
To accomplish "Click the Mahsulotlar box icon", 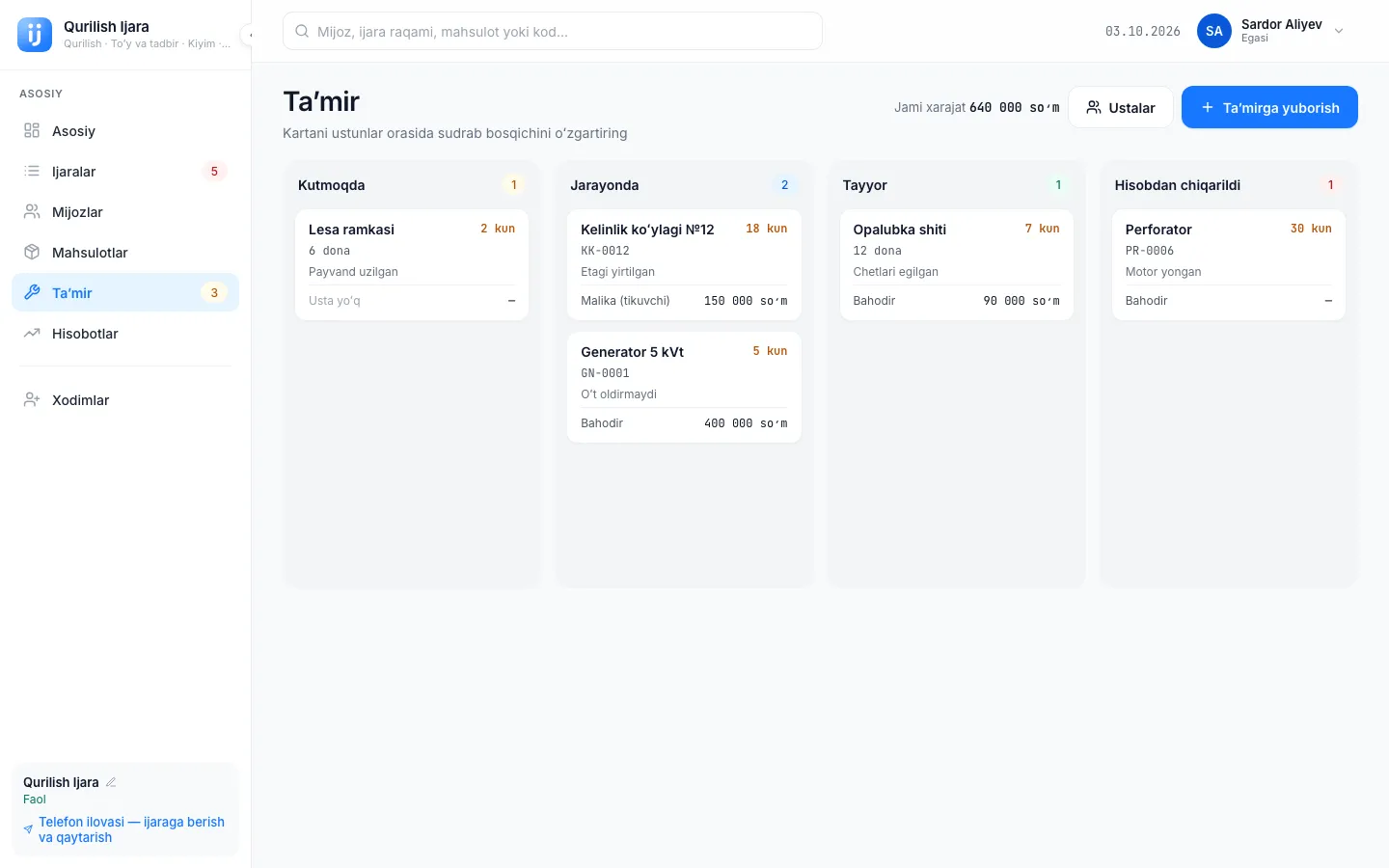I will tap(32, 253).
